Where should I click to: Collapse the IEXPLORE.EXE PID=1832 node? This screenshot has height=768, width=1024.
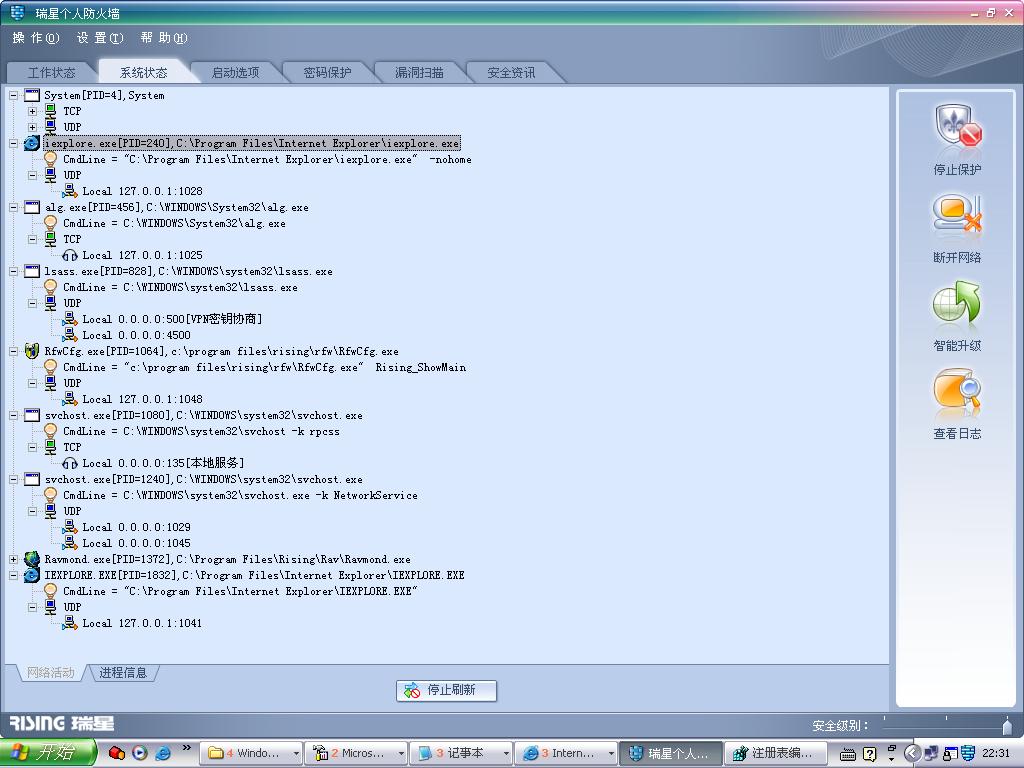pyautogui.click(x=13, y=575)
